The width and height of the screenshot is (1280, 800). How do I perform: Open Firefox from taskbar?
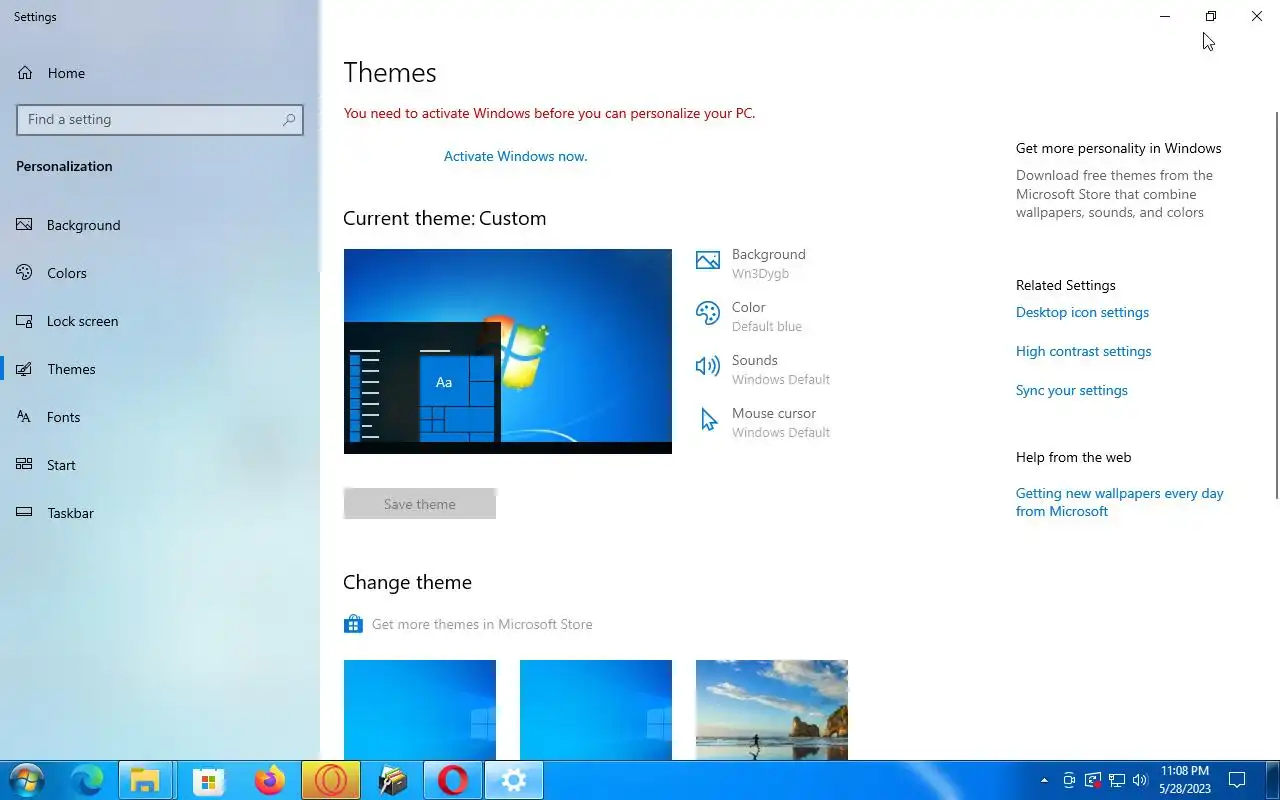(269, 780)
